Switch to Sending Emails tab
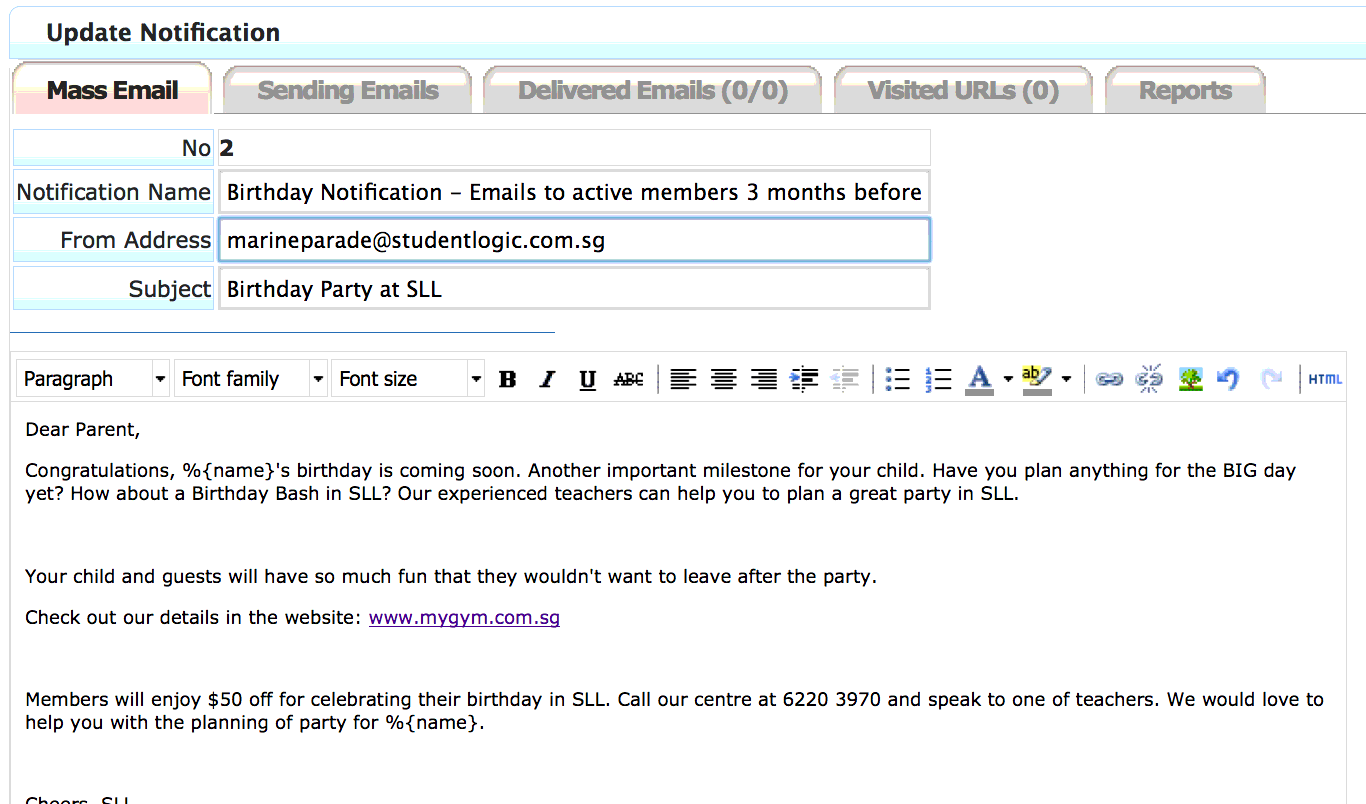 click(348, 90)
